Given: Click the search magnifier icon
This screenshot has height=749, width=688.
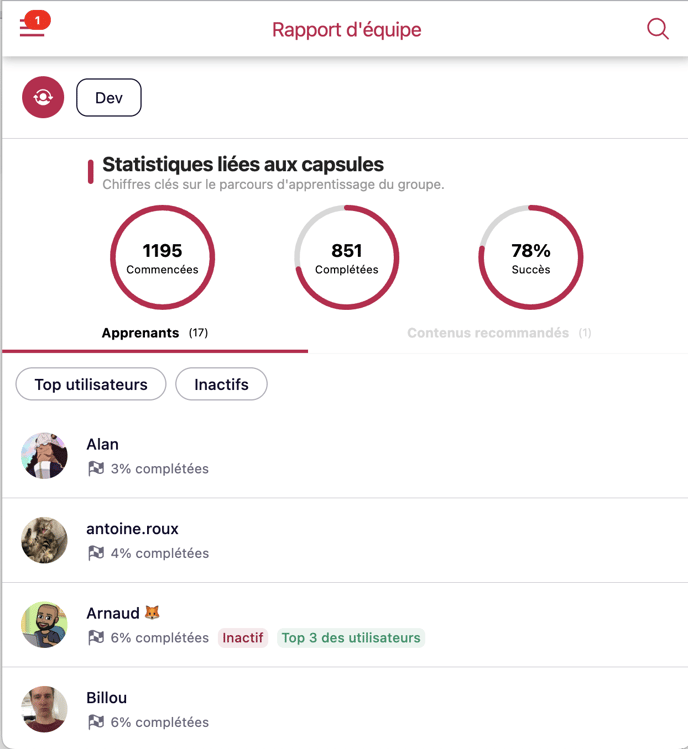Looking at the screenshot, I should pos(658,29).
